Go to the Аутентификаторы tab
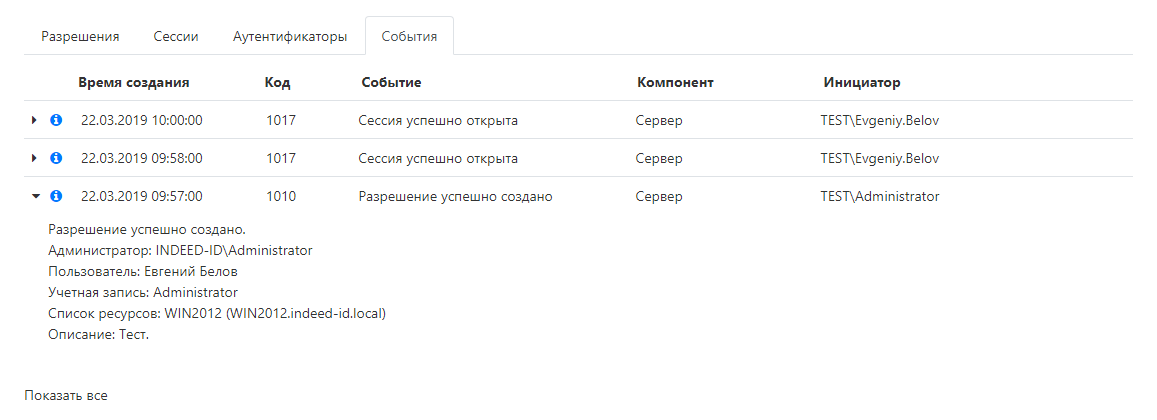 point(290,36)
